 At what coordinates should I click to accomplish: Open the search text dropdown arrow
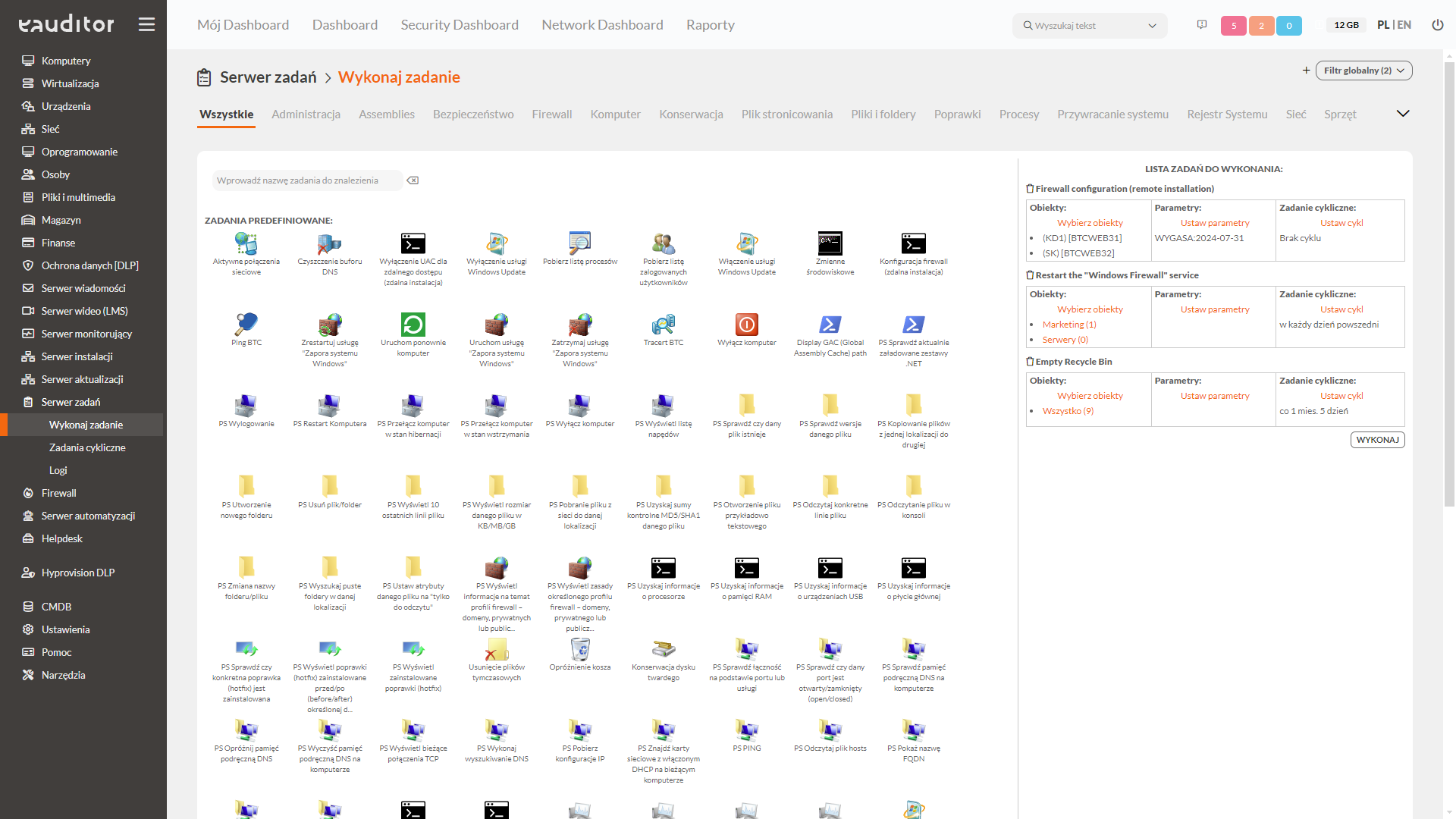1152,26
